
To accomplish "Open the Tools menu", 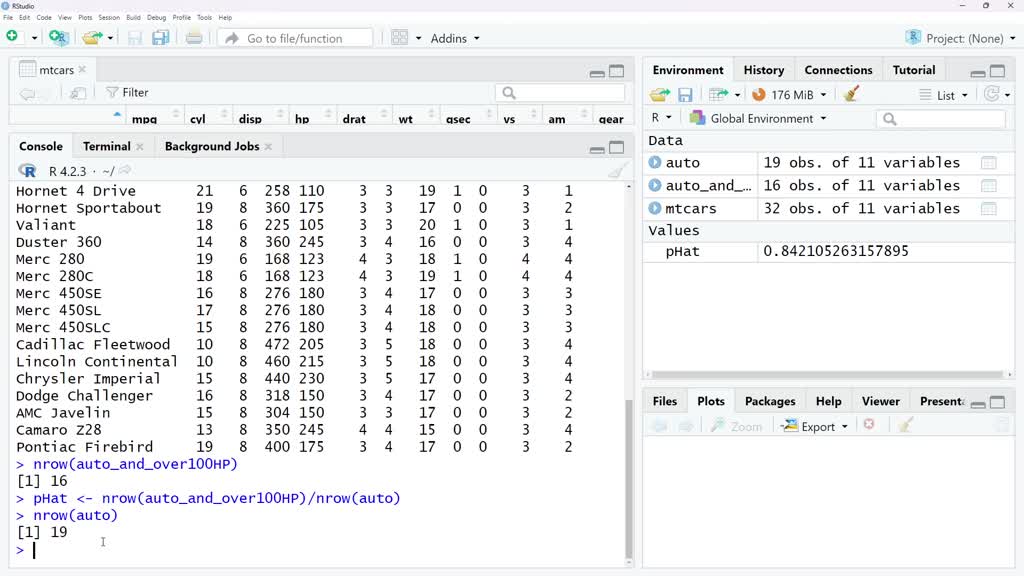I will (x=204, y=16).
